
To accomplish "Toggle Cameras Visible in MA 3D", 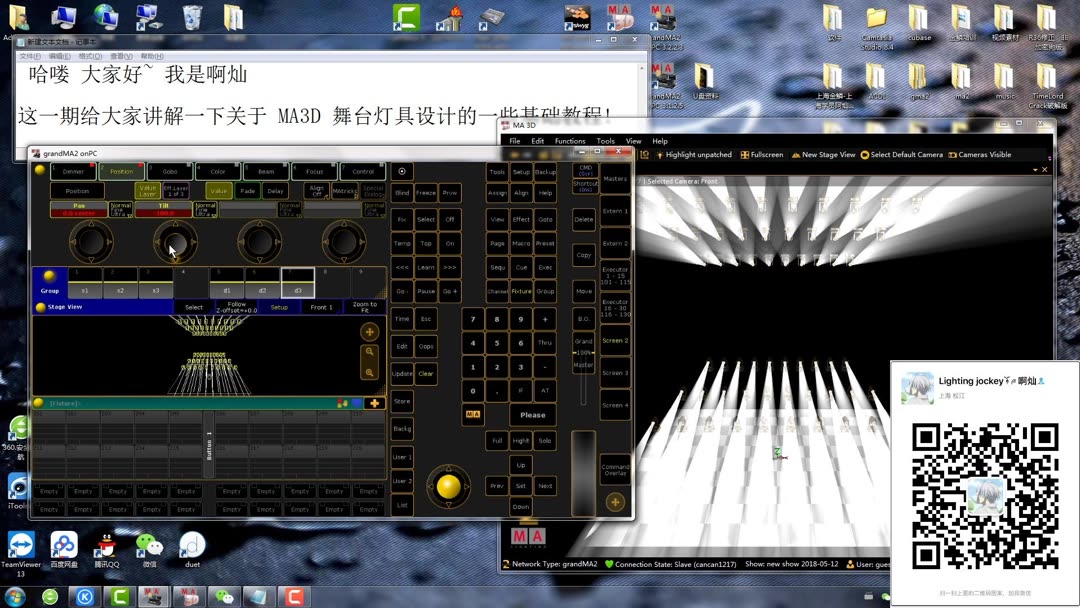I will 977,155.
